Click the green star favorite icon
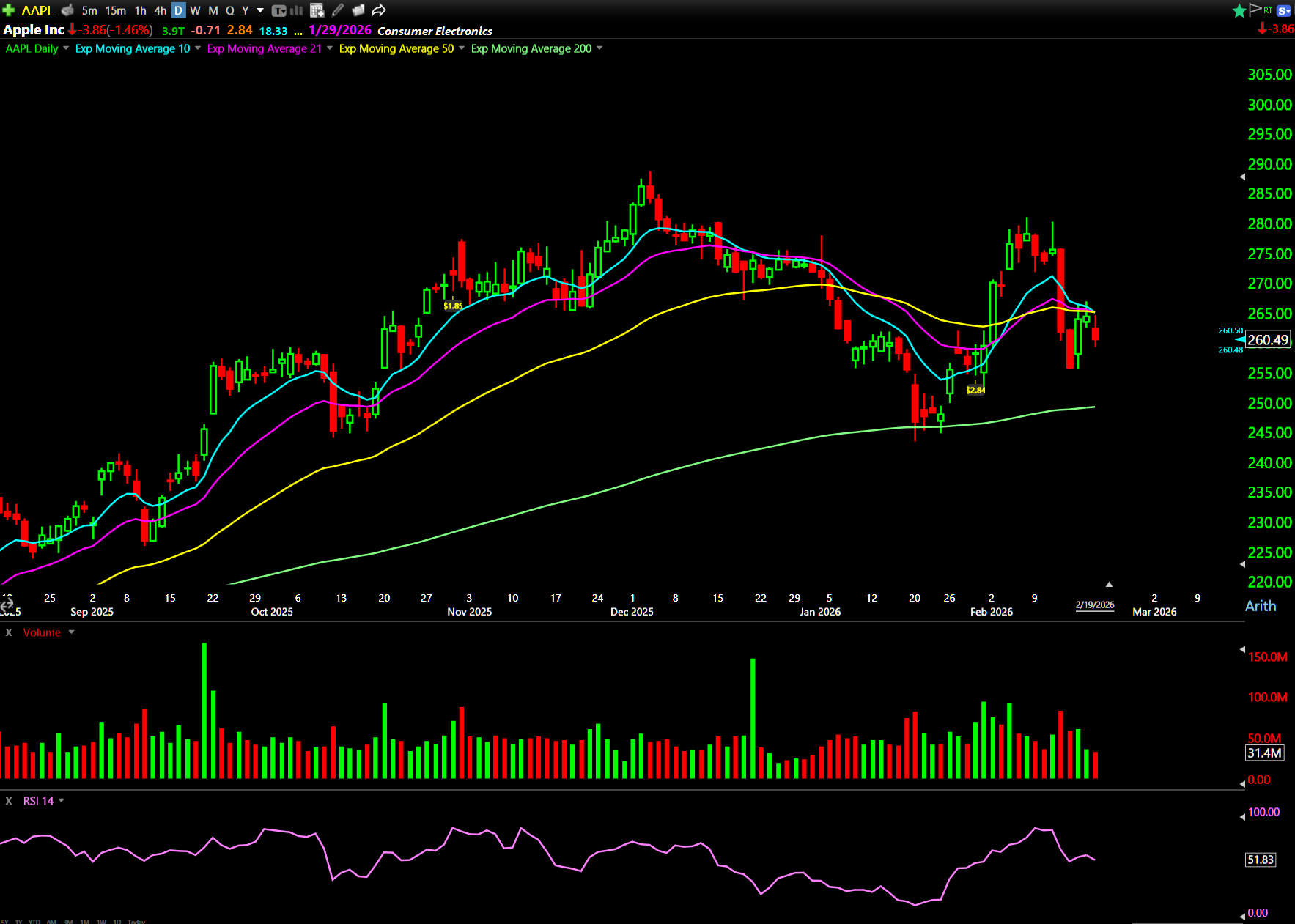This screenshot has height=924, width=1295. point(1239,10)
